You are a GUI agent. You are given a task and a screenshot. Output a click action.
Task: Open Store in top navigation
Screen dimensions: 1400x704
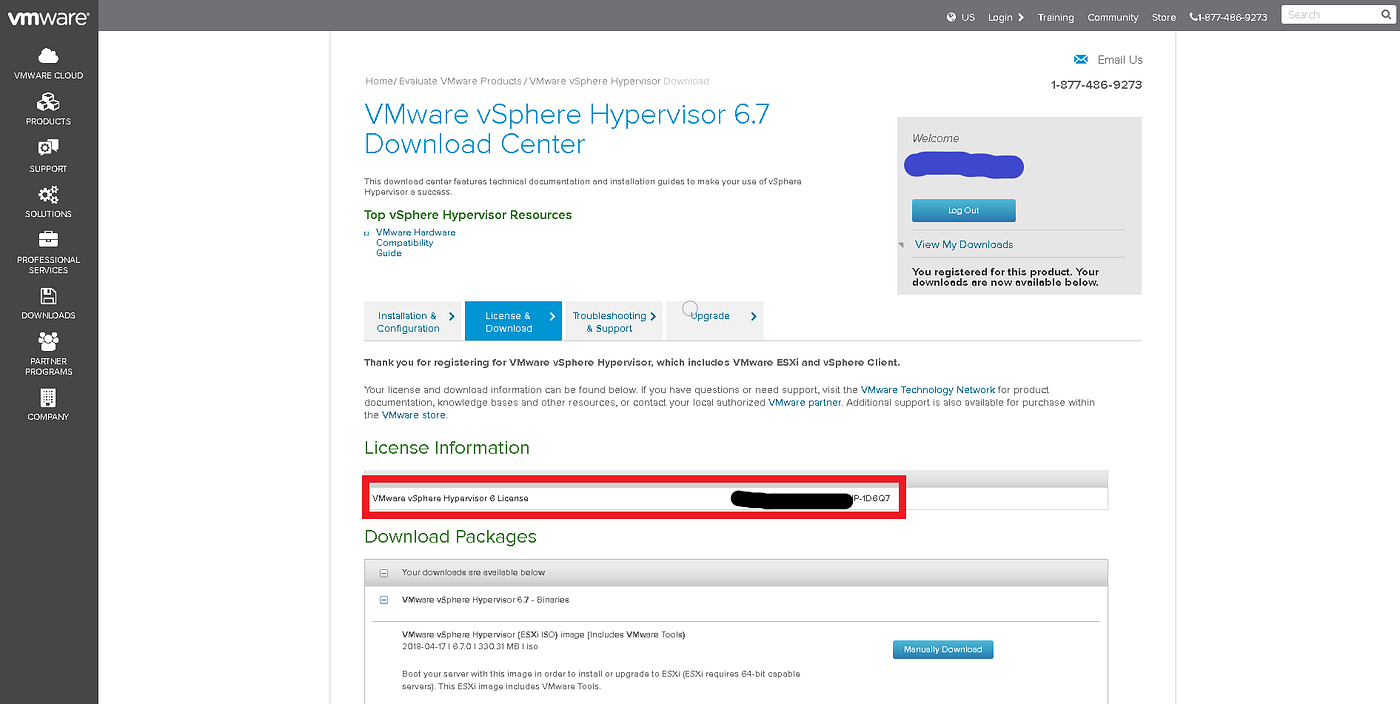[1164, 17]
